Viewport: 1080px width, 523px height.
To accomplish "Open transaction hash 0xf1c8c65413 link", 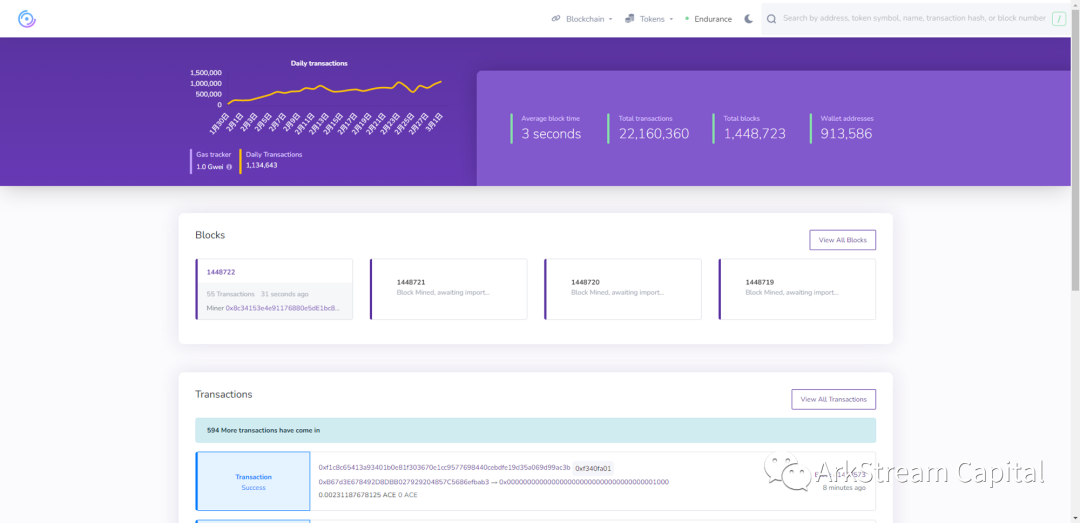I will (444, 467).
